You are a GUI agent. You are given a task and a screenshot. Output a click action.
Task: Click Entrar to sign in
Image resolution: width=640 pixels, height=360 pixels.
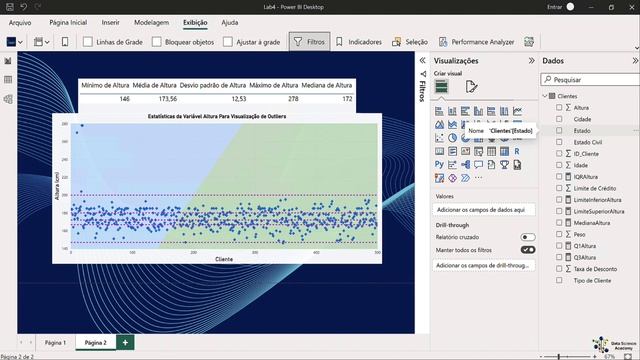[555, 7]
